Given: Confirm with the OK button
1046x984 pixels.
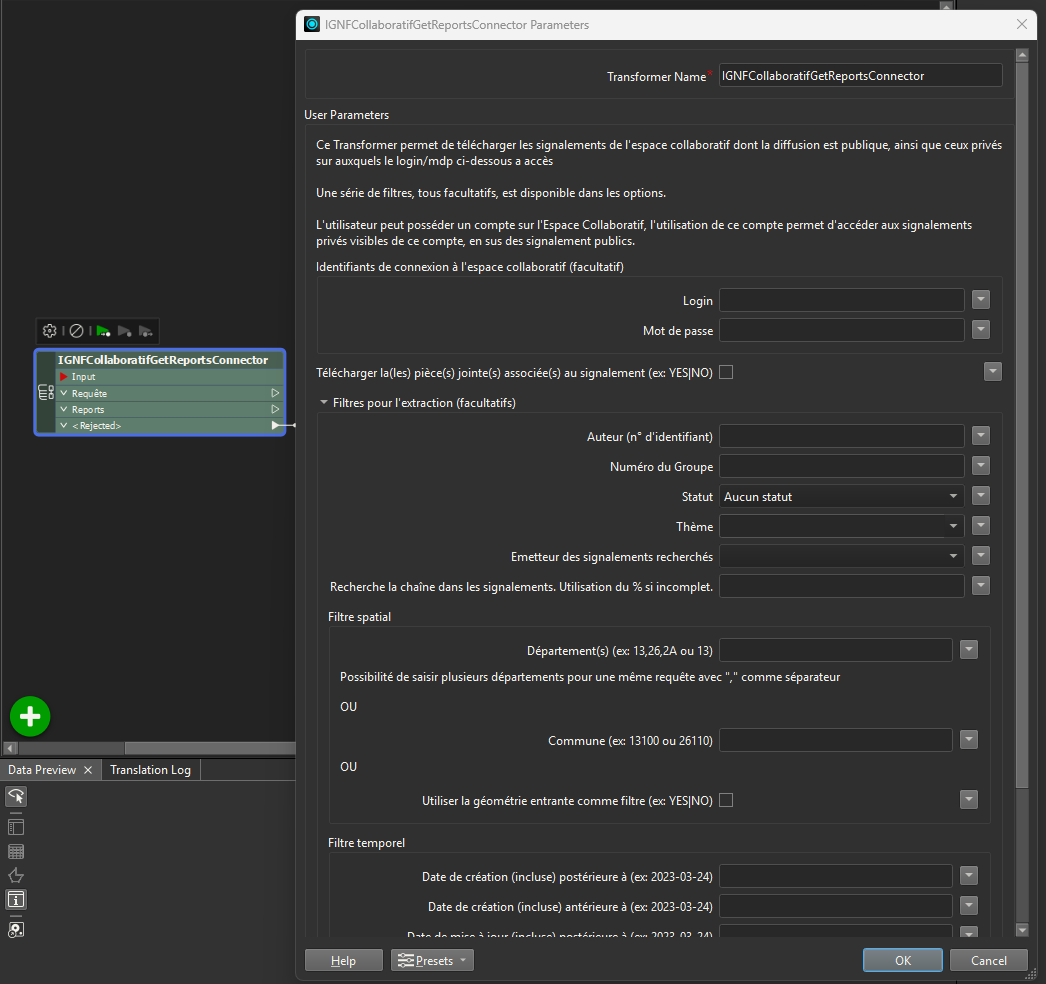Looking at the screenshot, I should (x=903, y=960).
